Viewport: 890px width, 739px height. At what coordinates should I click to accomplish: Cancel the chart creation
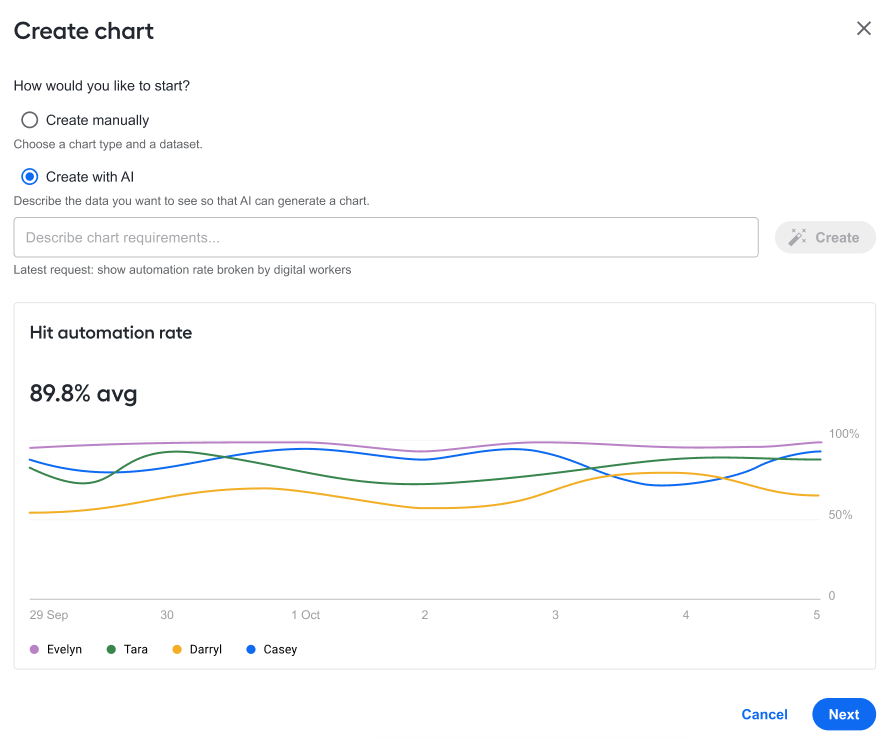coord(764,714)
